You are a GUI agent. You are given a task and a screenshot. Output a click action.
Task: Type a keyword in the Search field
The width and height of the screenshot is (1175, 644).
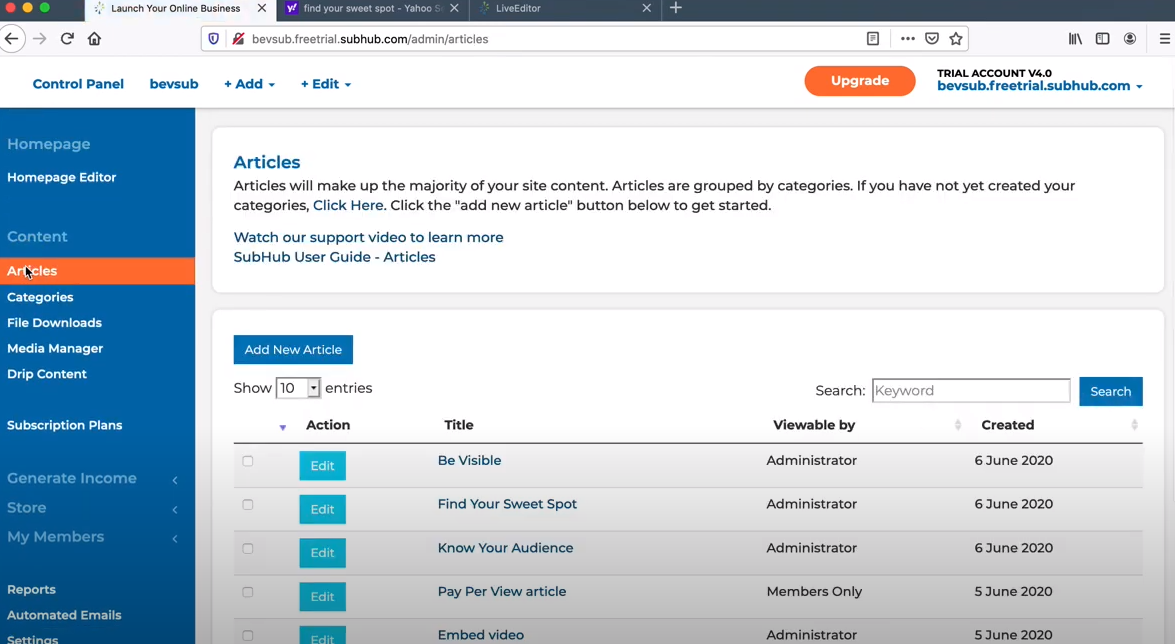970,390
